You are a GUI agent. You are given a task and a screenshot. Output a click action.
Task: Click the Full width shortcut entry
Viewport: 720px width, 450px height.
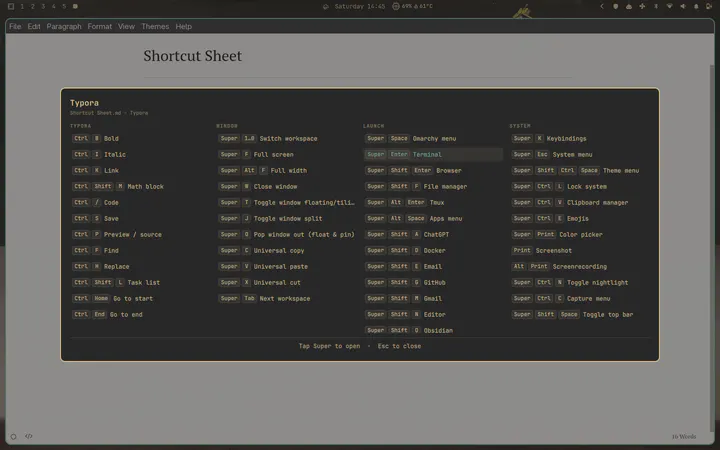[x=263, y=170]
